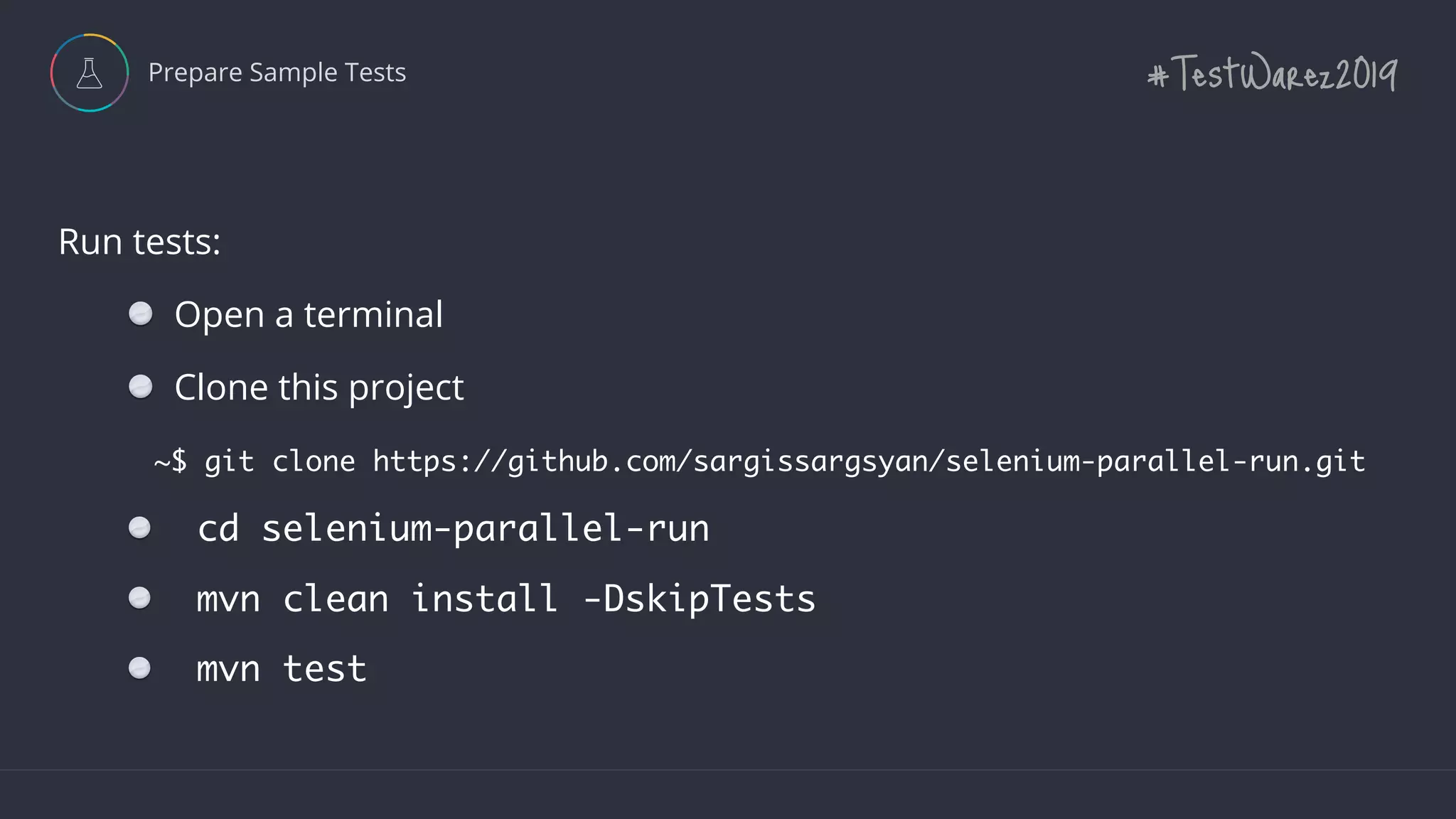The height and width of the screenshot is (819, 1456).
Task: Click the 'mvn test' command
Action: pyautogui.click(x=282, y=669)
